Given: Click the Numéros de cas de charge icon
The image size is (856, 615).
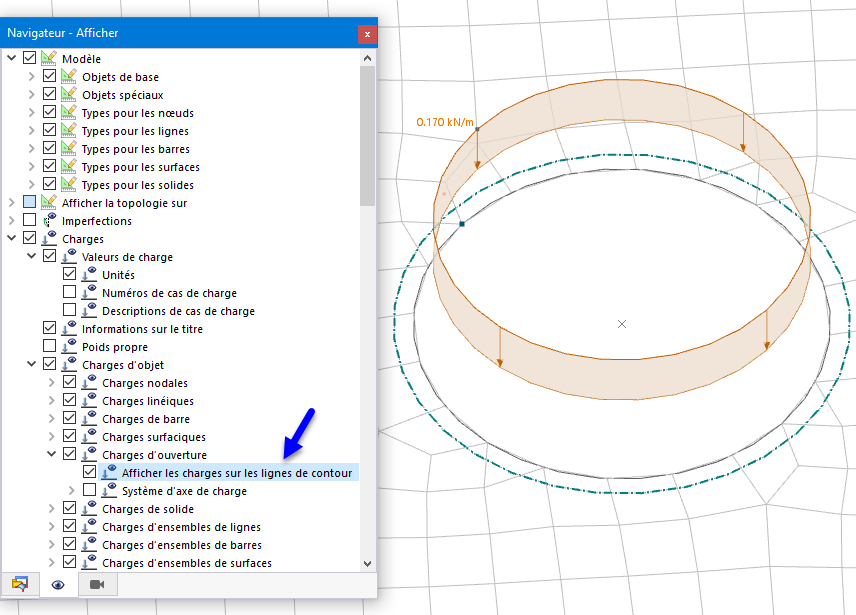Looking at the screenshot, I should coord(89,292).
